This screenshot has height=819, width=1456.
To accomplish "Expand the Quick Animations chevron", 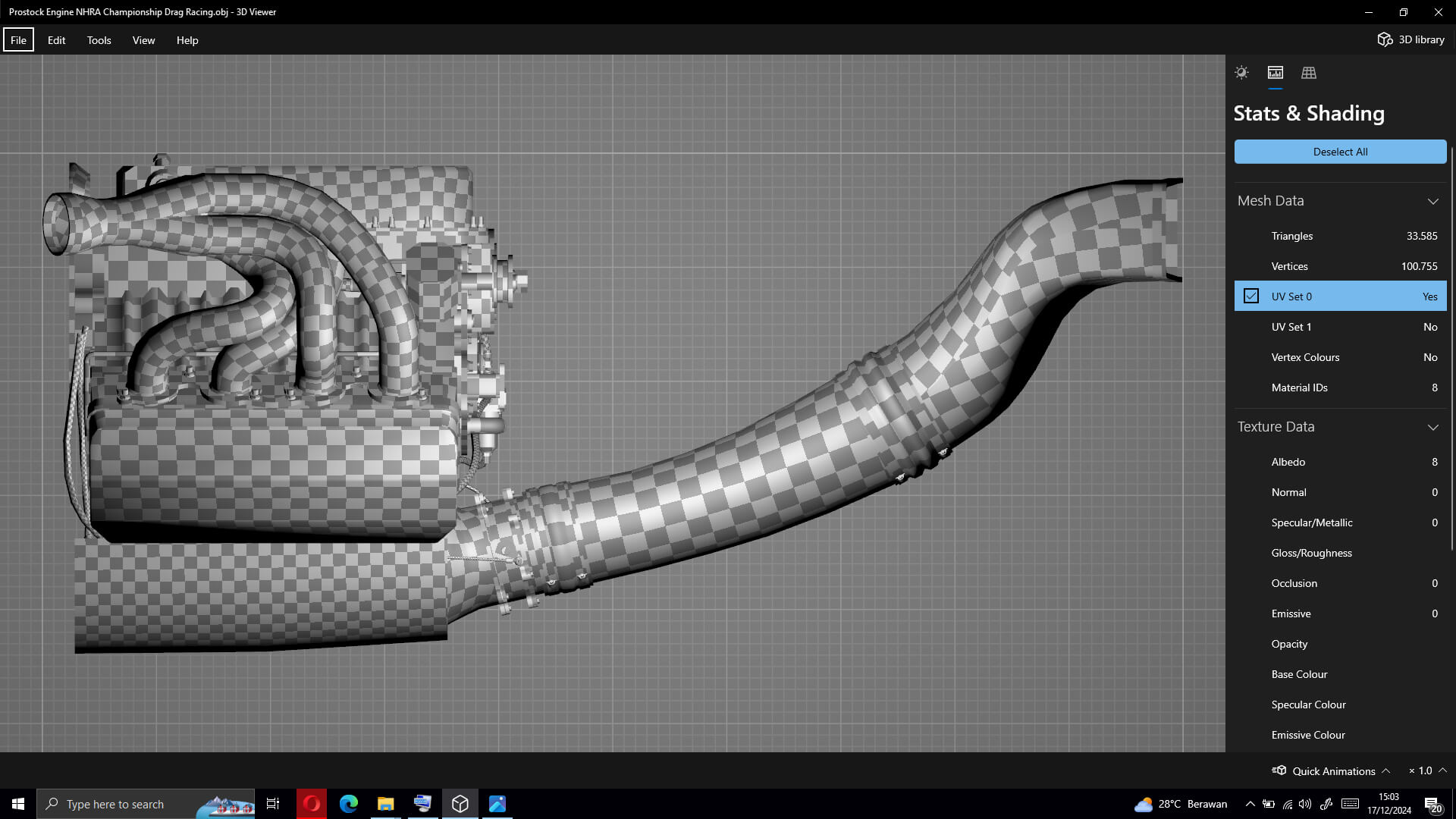I will pos(1385,770).
